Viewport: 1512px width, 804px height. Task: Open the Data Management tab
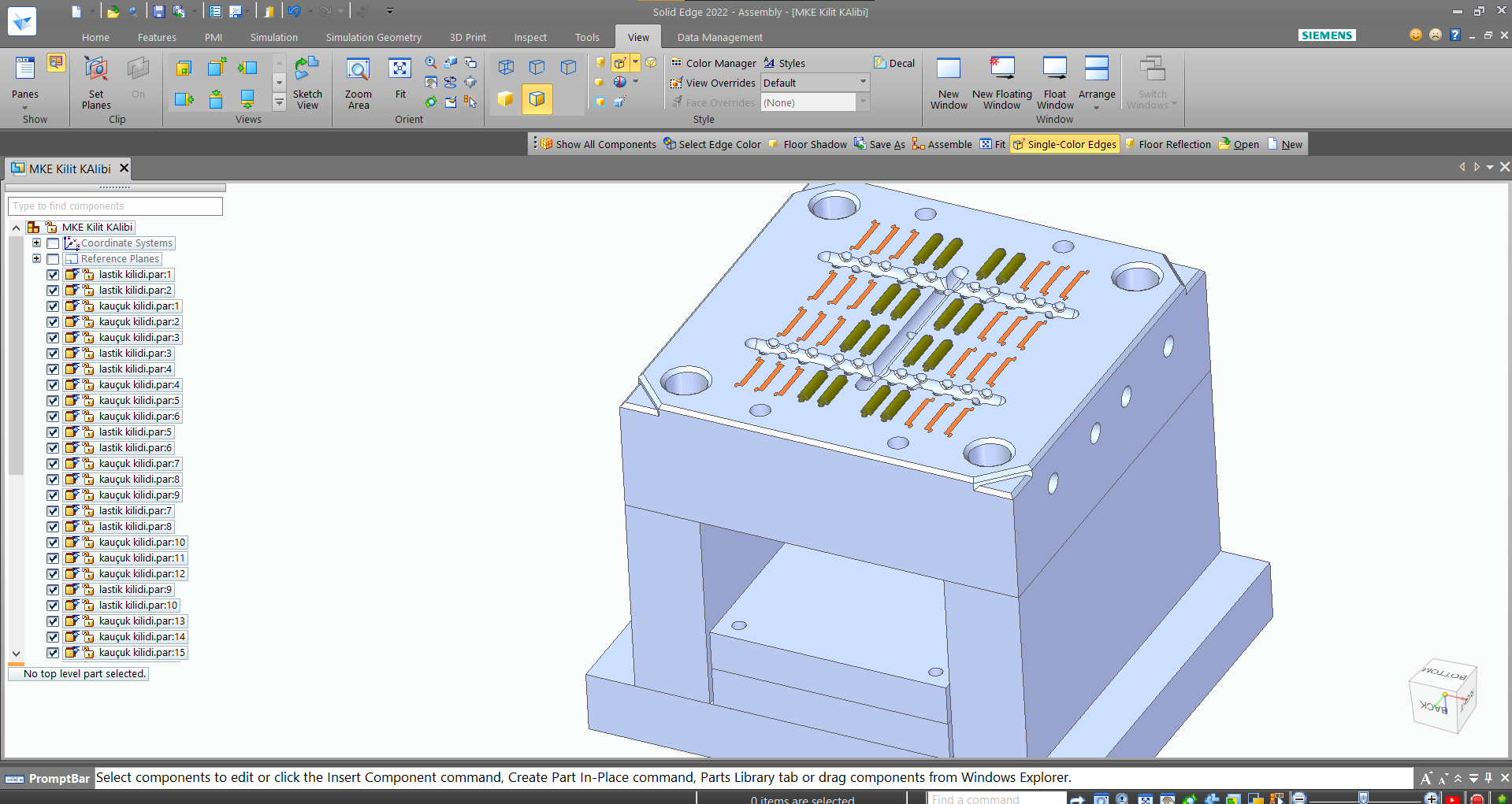tap(719, 37)
